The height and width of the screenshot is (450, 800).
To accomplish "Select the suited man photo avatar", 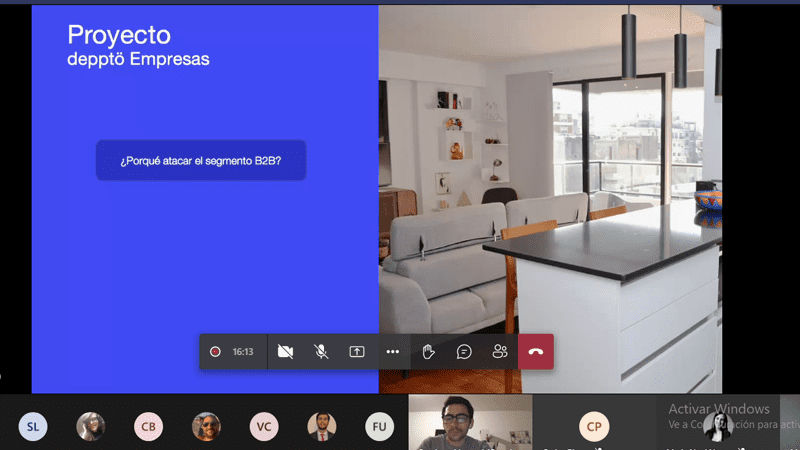I will point(321,427).
